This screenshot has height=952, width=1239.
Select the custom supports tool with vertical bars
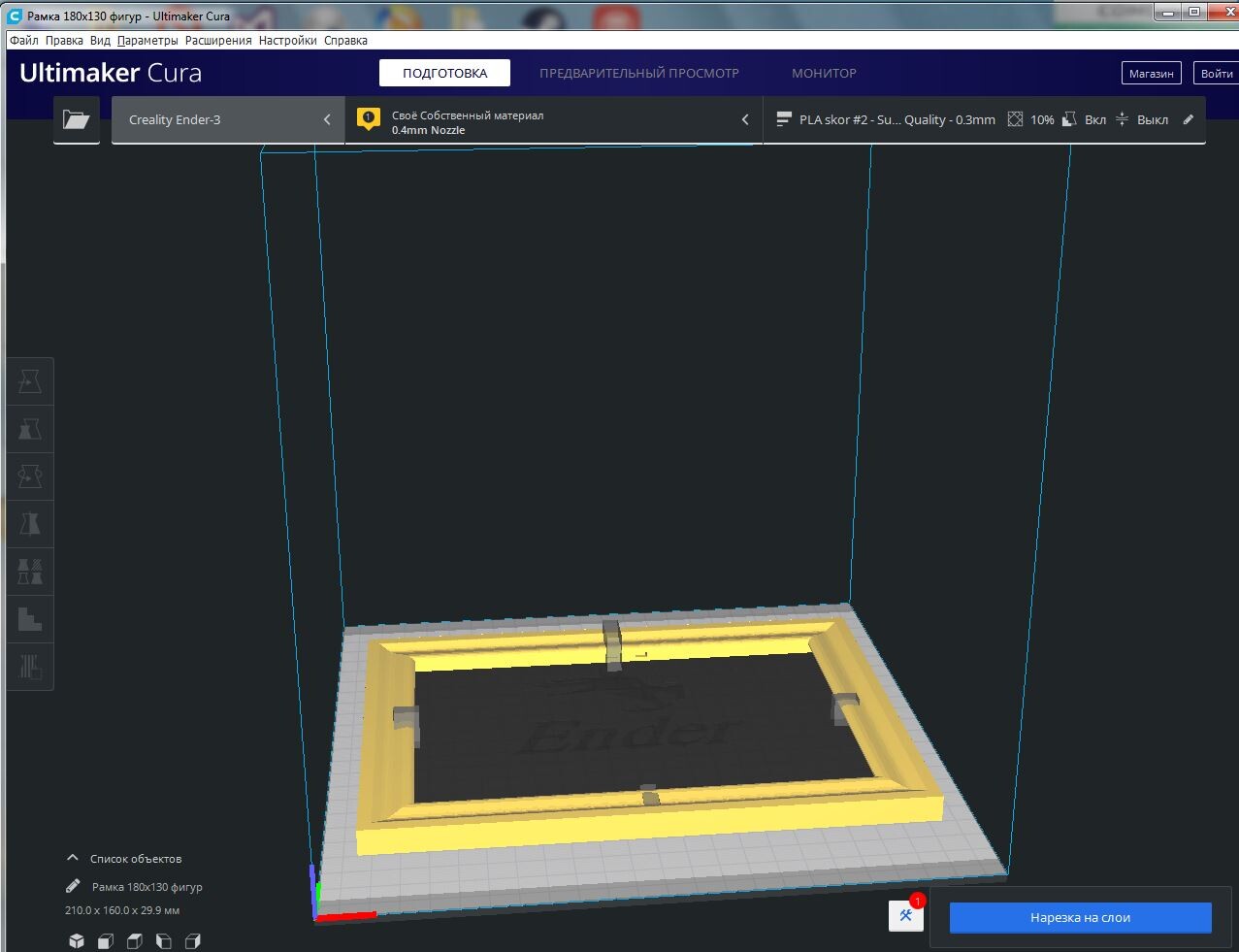[x=30, y=666]
